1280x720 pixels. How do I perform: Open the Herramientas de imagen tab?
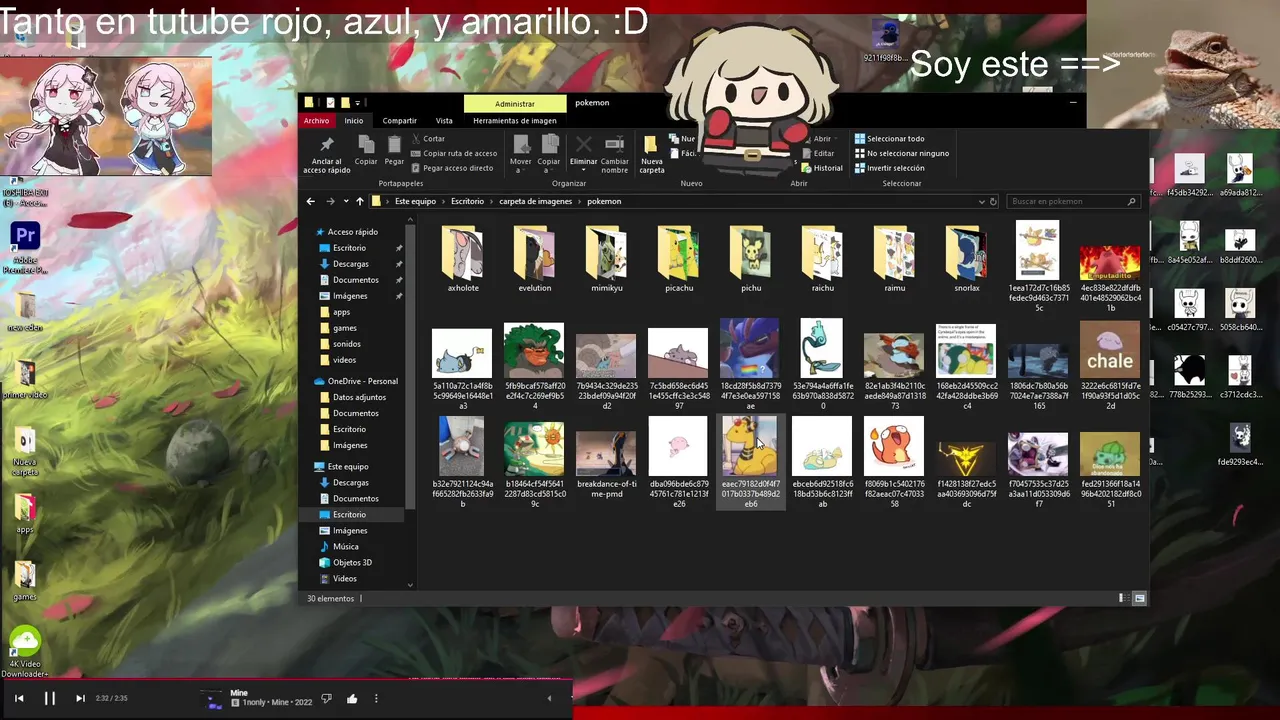point(514,121)
